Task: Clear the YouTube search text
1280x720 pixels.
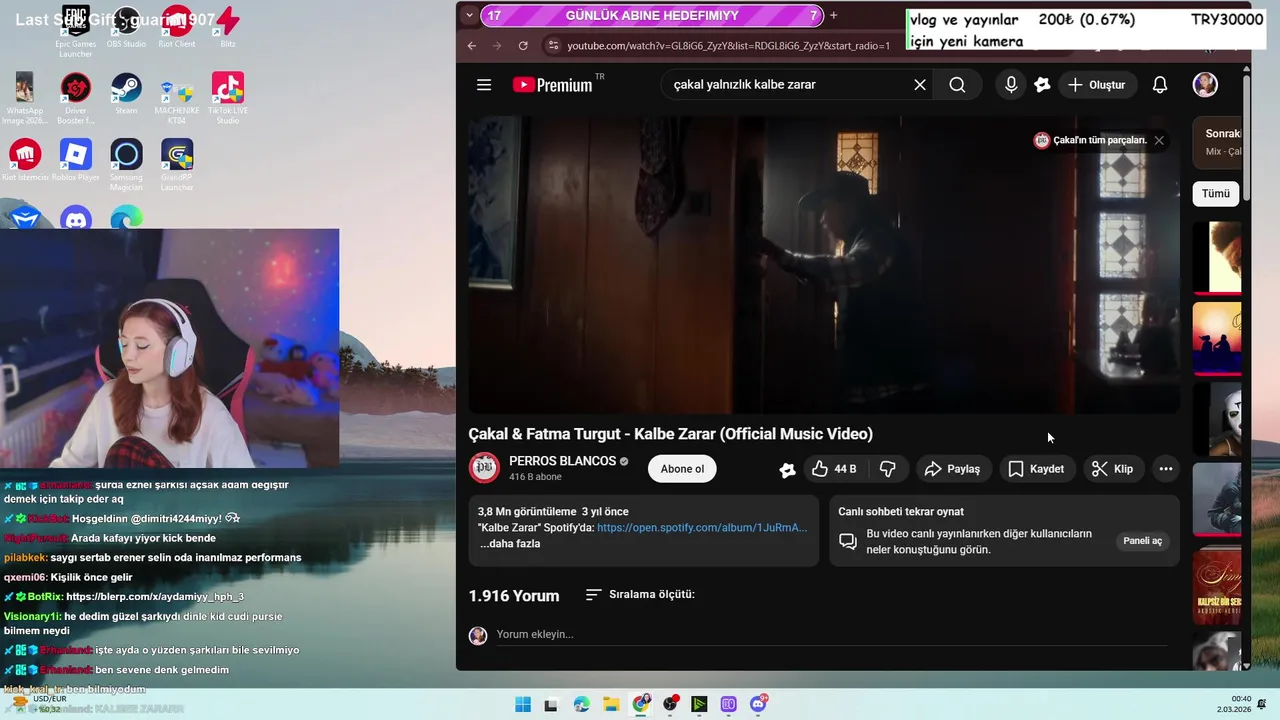Action: click(x=920, y=85)
